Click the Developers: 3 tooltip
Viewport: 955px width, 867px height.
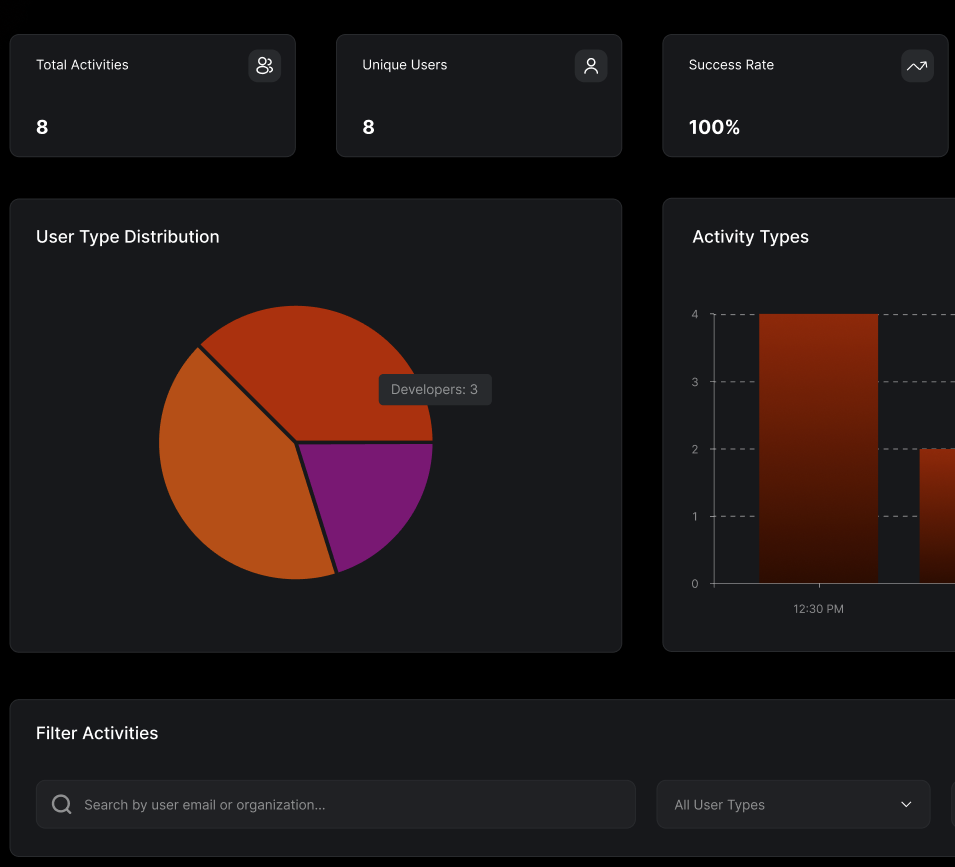coord(435,390)
